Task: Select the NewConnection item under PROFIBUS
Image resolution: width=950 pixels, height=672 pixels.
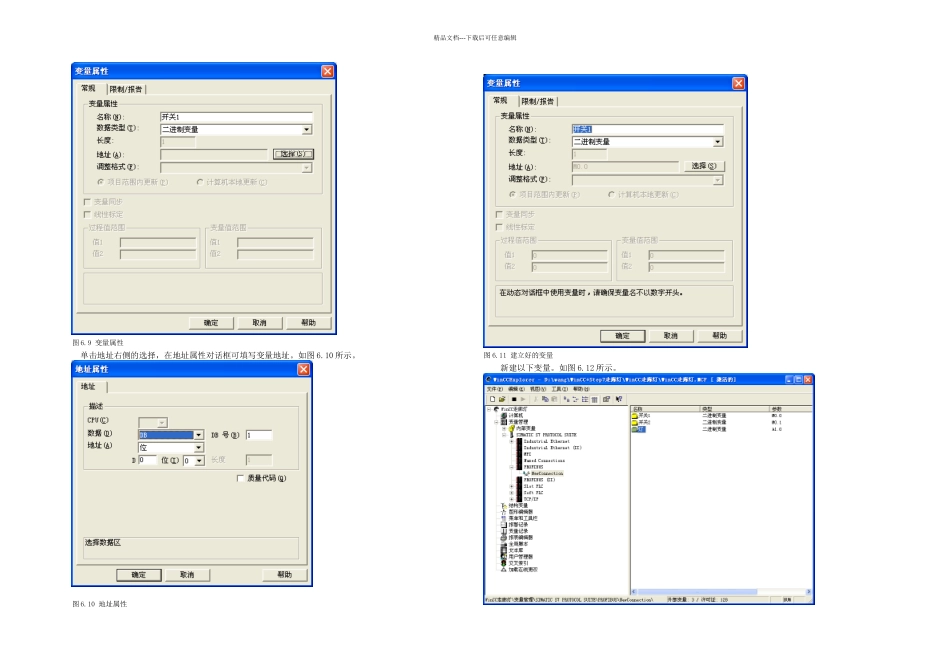Action: click(543, 473)
